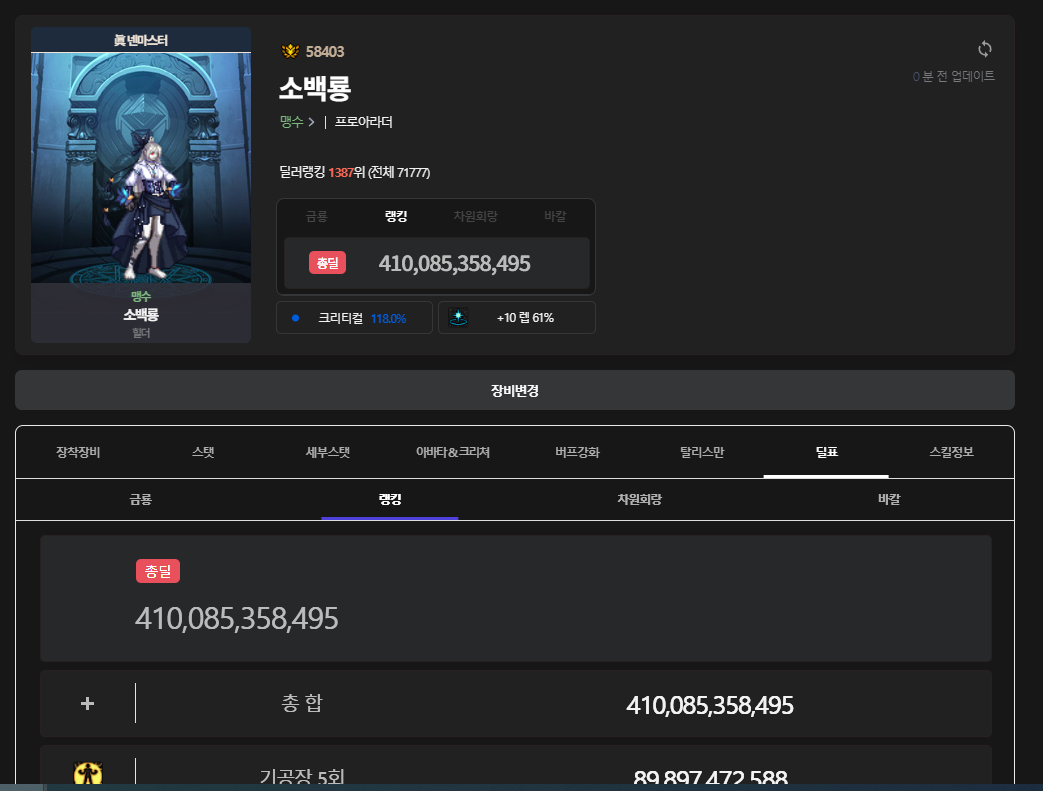Viewport: 1043px width, 791px height.
Task: Click the refresh update icon
Action: [x=984, y=49]
